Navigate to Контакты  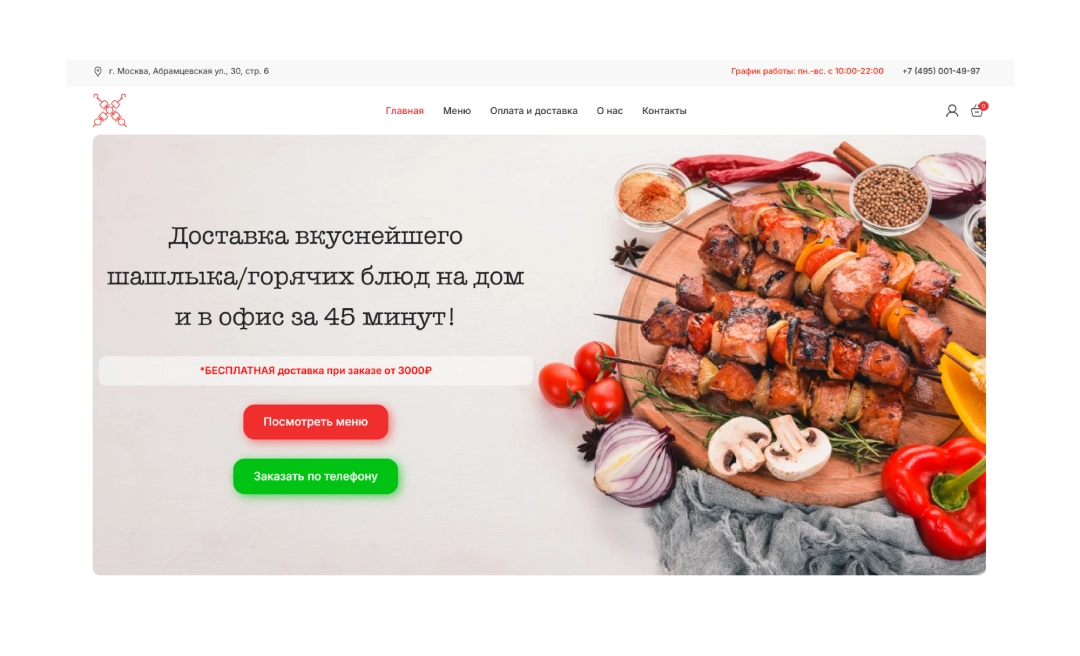click(664, 111)
